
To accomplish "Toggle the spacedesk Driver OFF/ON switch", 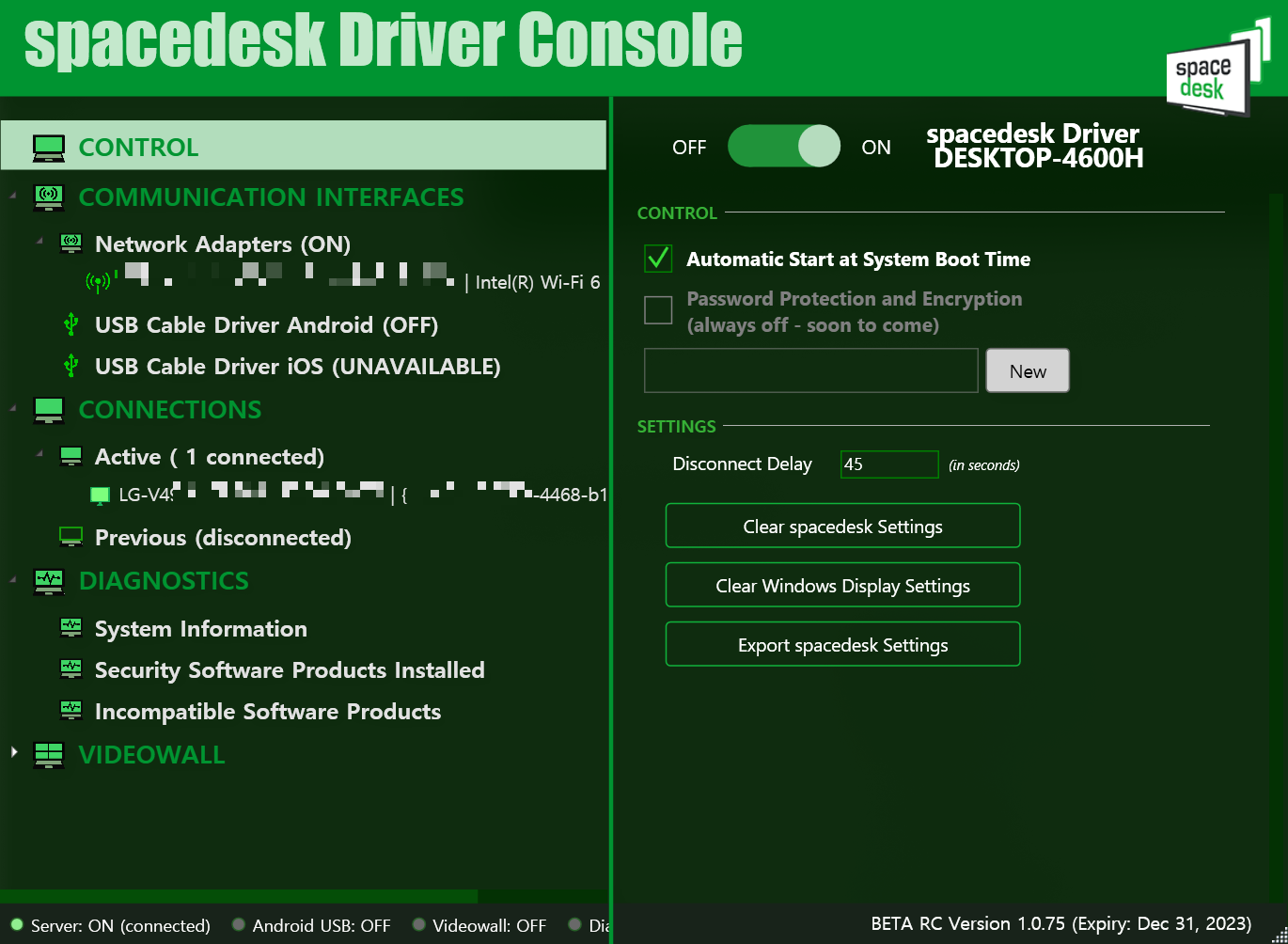I will point(784,147).
